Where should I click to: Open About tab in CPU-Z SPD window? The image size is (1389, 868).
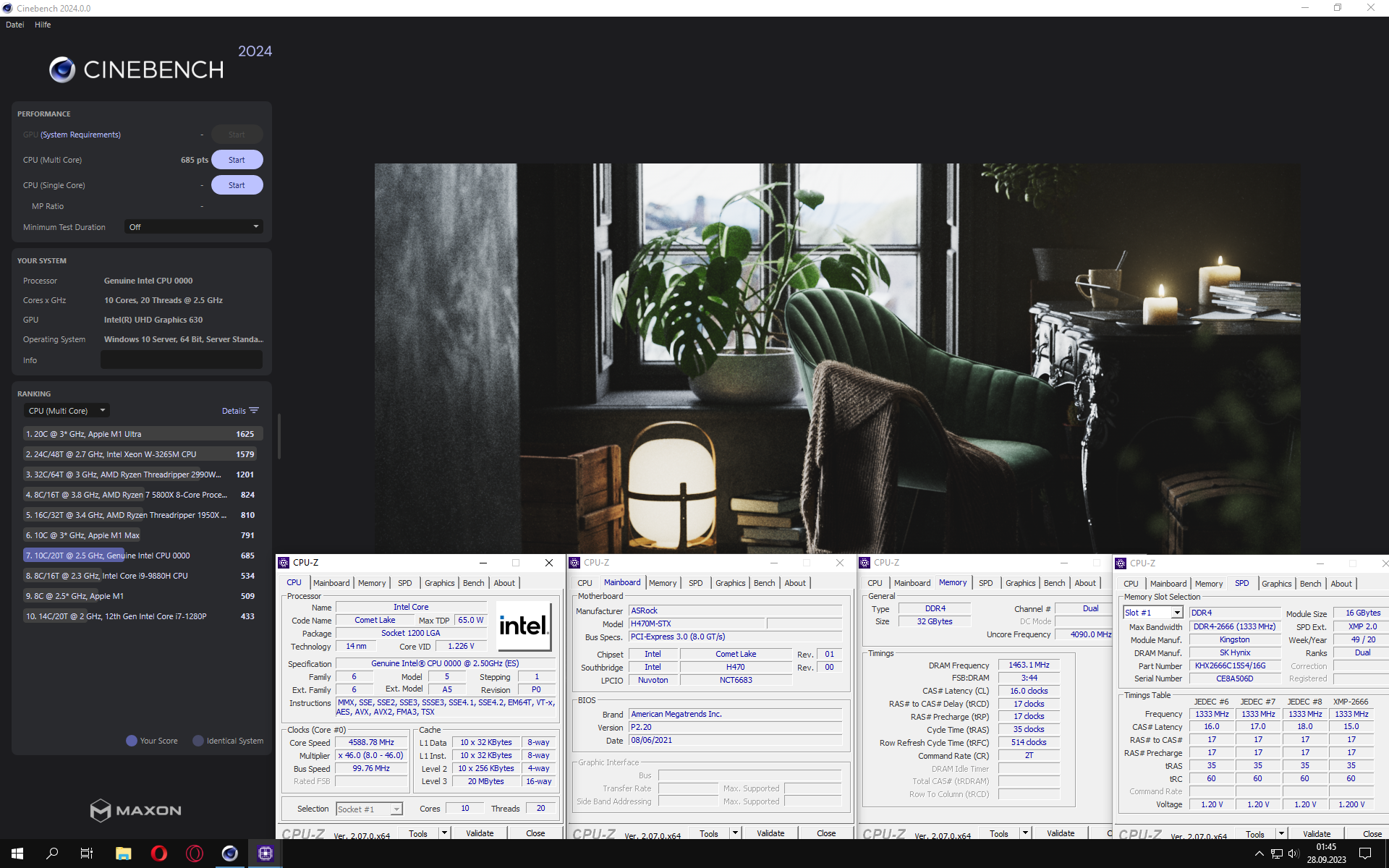[1341, 584]
